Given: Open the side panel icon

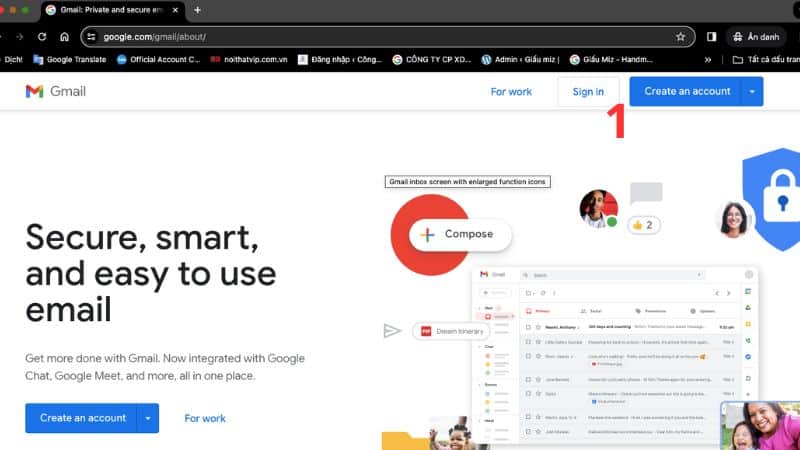Looking at the screenshot, I should point(711,37).
